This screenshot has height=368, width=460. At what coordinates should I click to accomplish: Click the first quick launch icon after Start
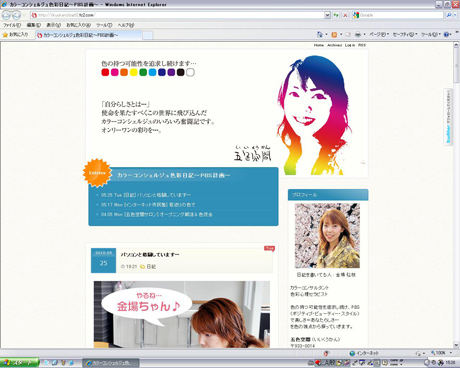[x=46, y=362]
